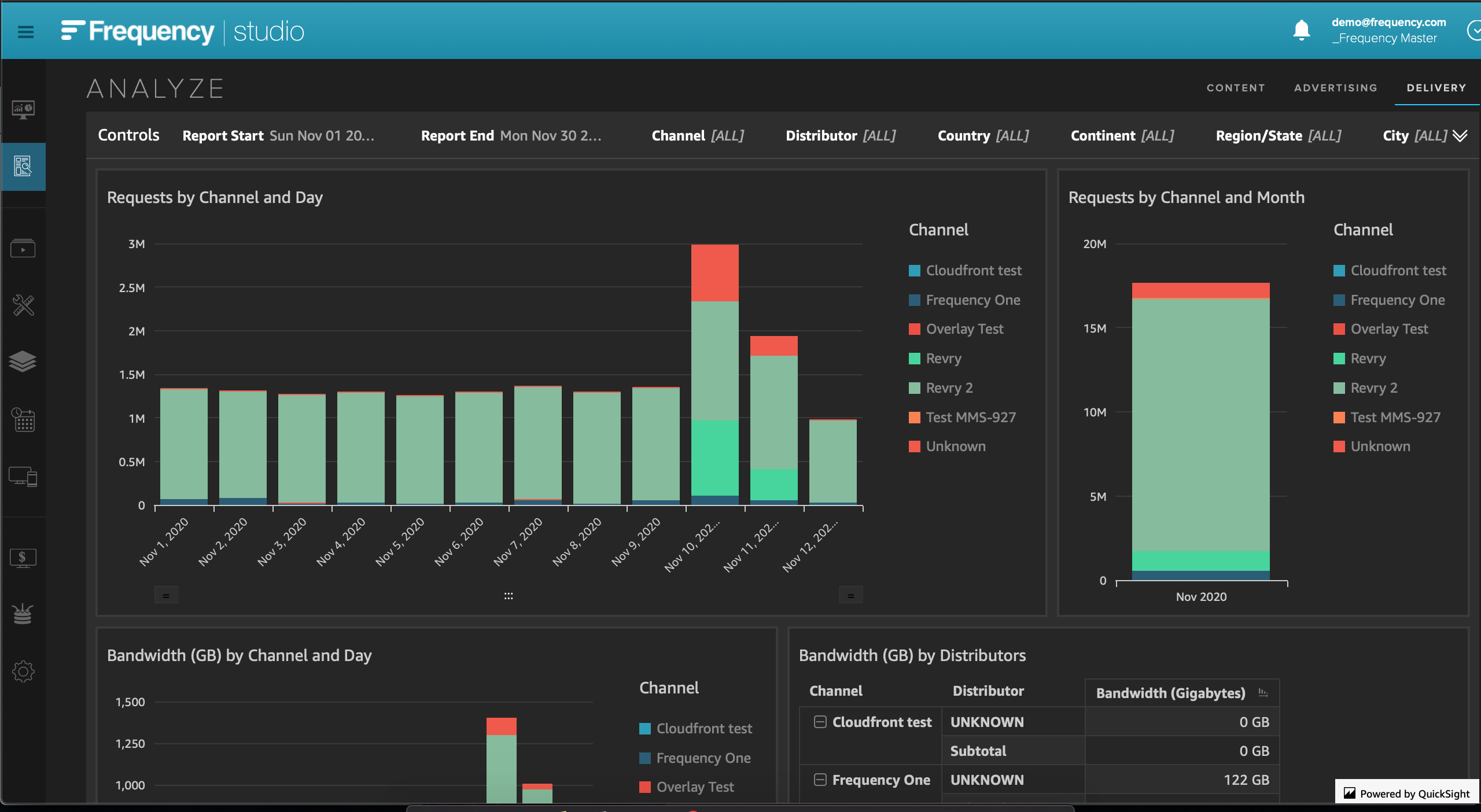Viewport: 1481px width, 812px height.
Task: Open the tools wrench sidebar icon
Action: [23, 305]
